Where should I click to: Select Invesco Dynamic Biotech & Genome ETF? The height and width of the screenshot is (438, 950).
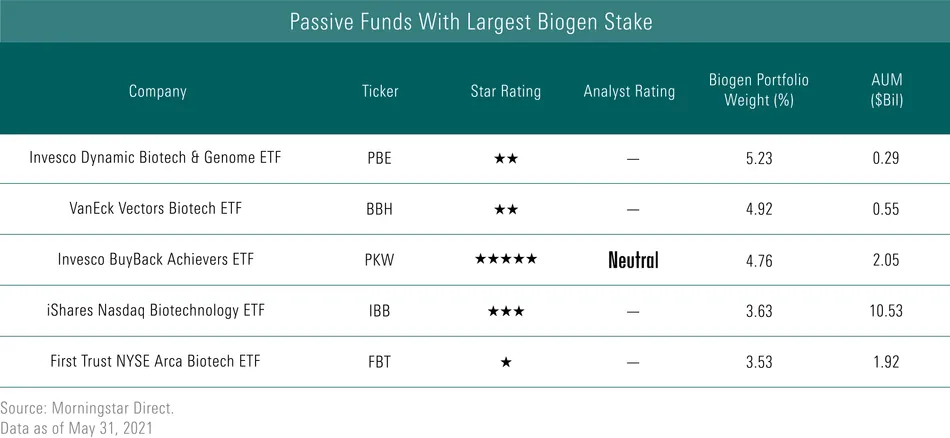click(155, 158)
